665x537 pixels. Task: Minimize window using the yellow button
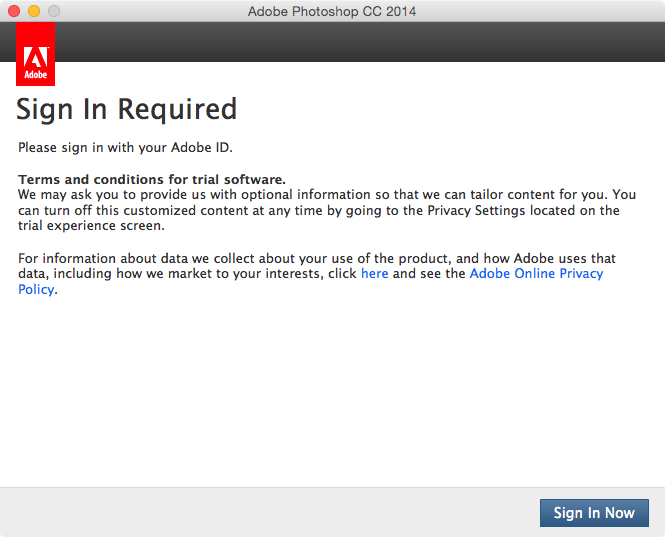[x=34, y=11]
